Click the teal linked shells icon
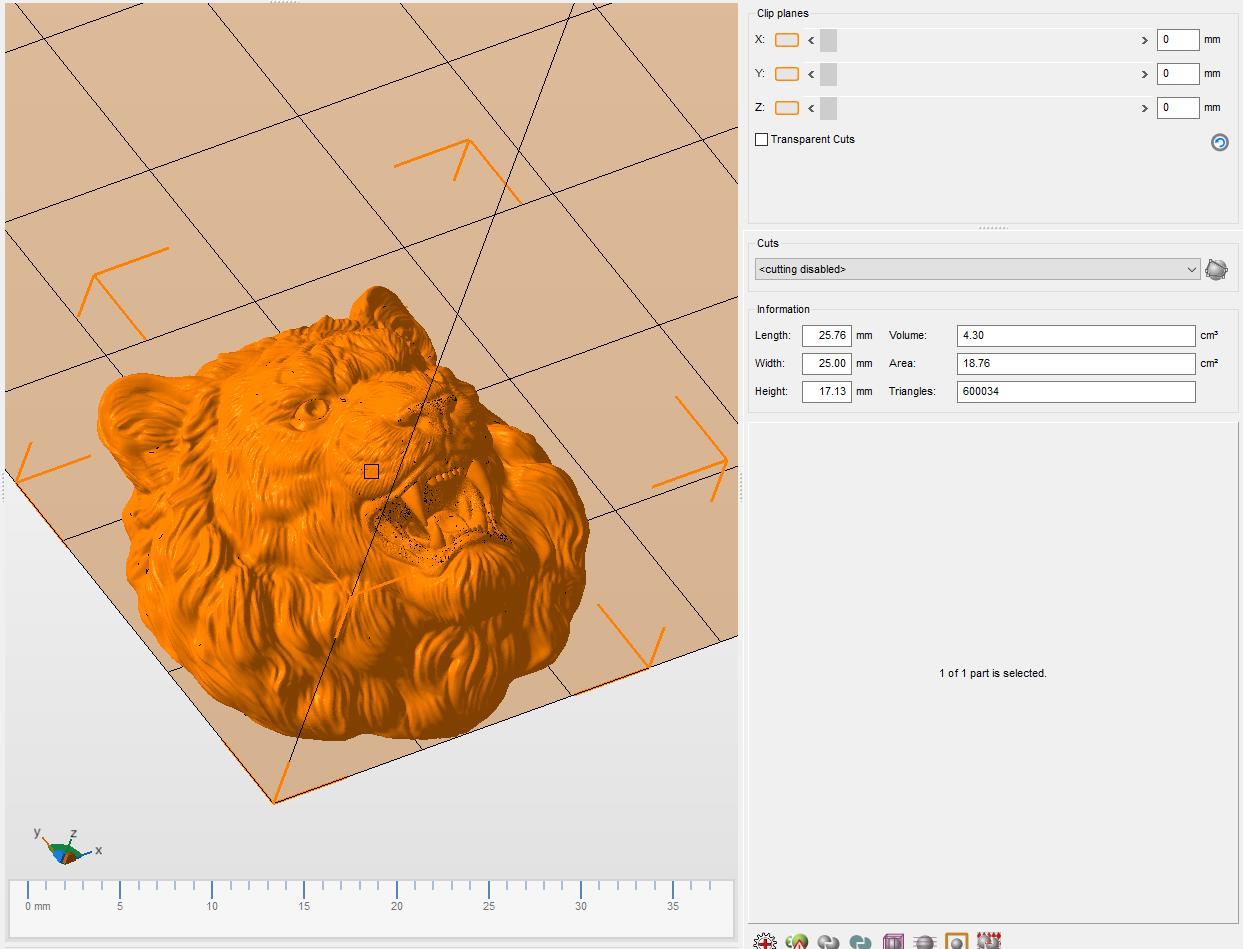 [860, 941]
